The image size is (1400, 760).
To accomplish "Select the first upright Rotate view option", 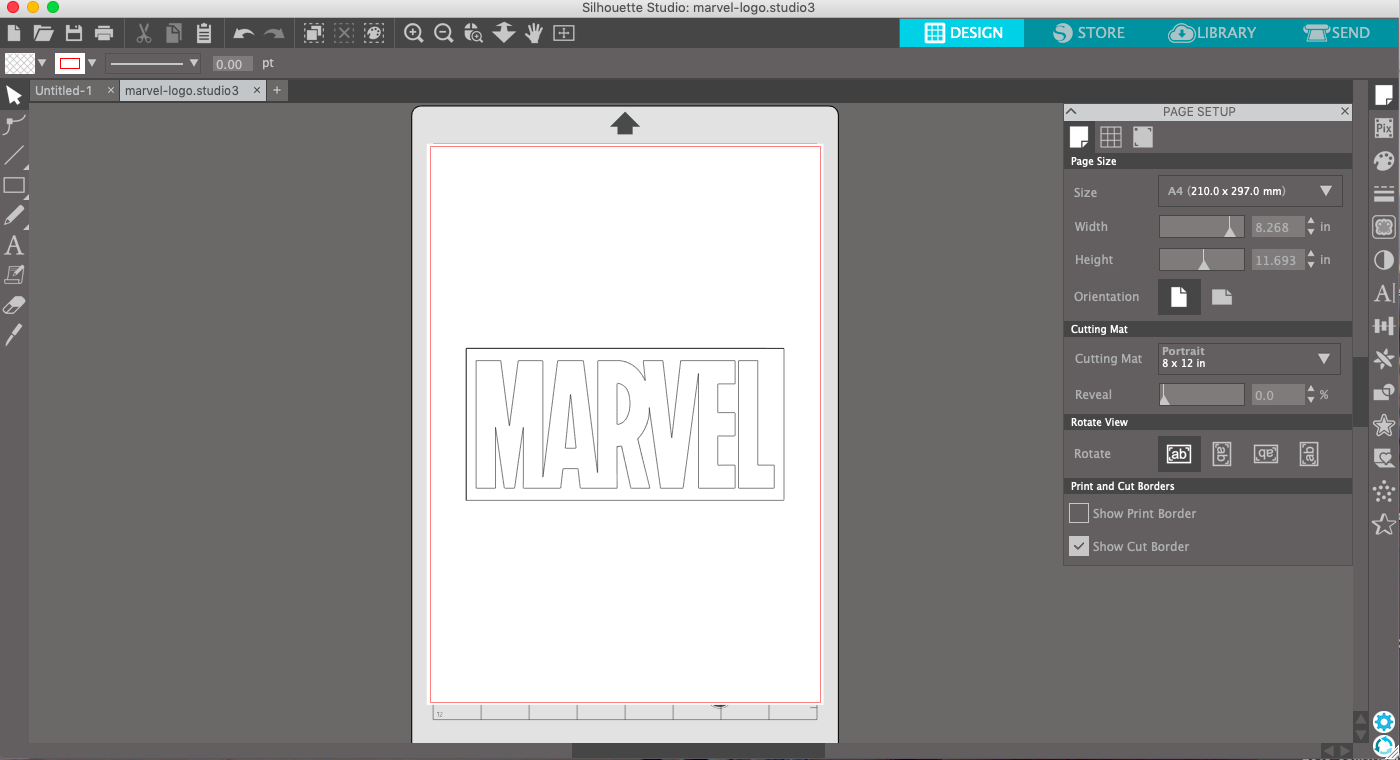I will [1179, 454].
